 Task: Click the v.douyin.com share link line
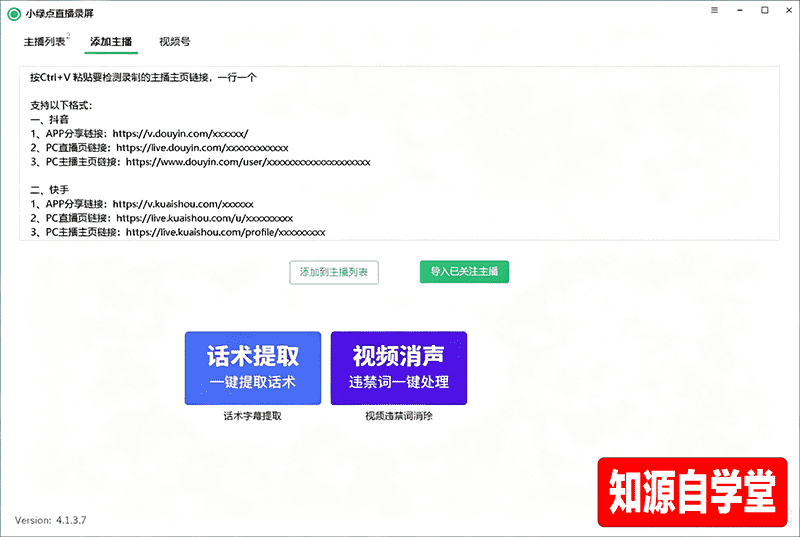click(x=139, y=134)
